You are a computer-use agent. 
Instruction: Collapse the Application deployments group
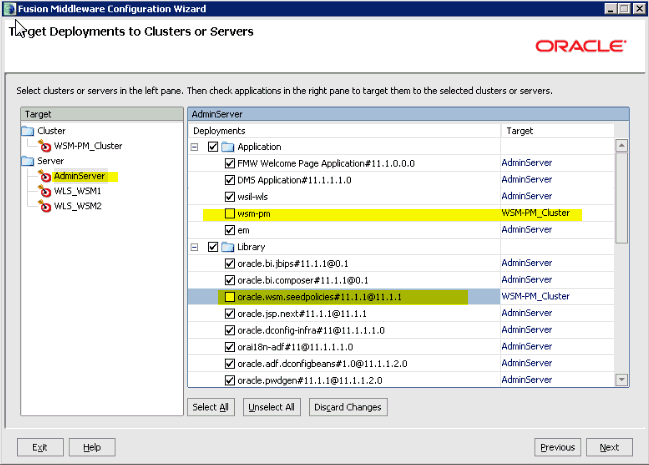194,146
